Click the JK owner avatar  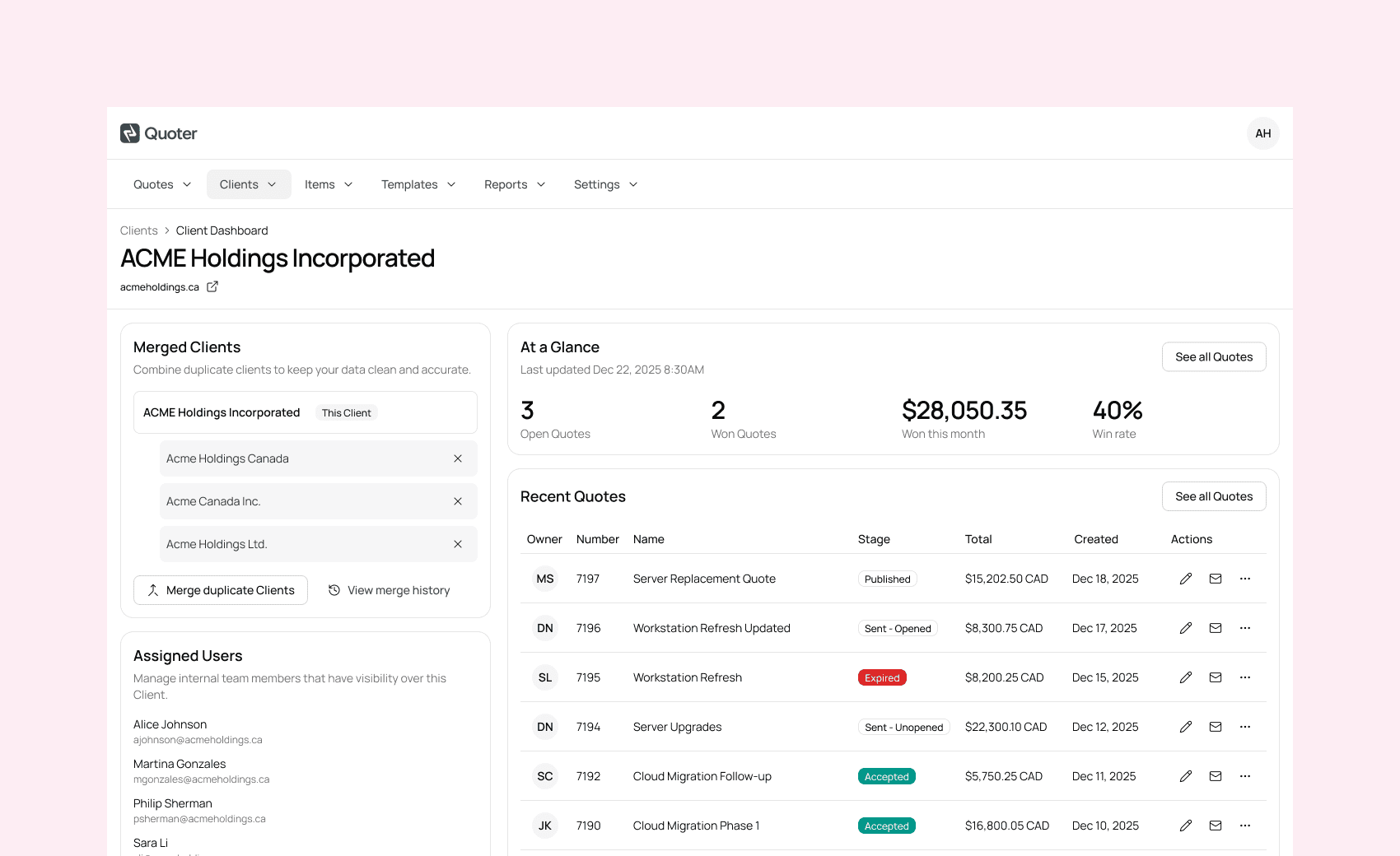point(545,826)
